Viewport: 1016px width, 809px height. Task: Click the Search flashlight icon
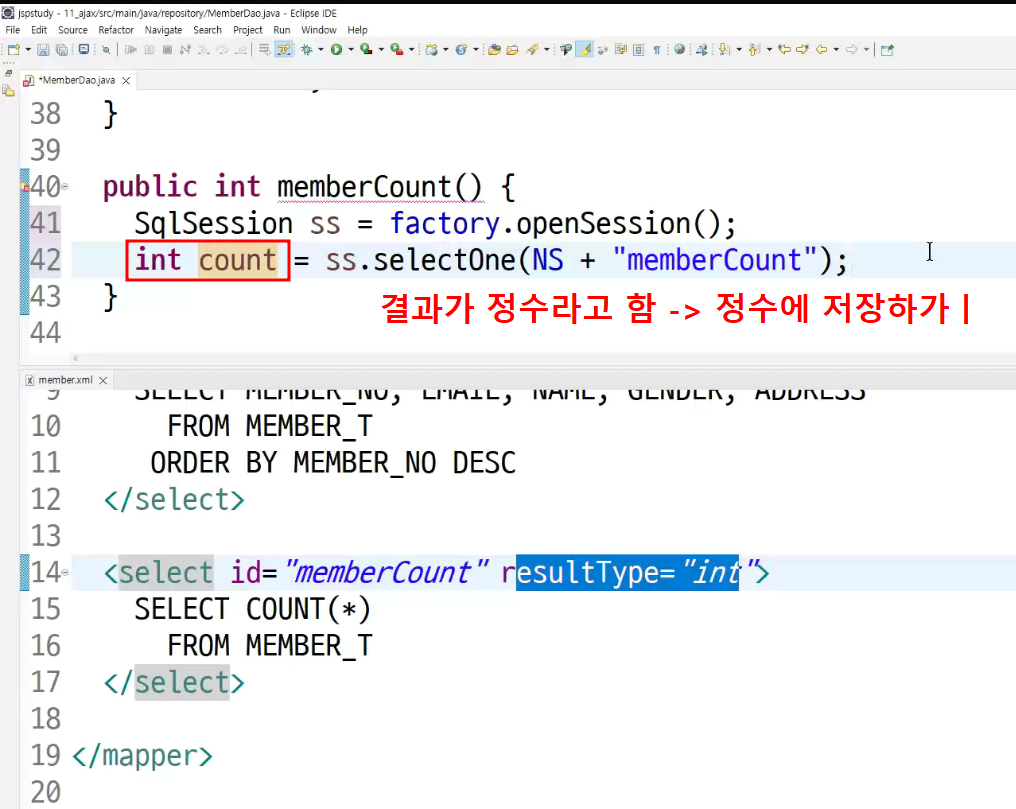(532, 49)
